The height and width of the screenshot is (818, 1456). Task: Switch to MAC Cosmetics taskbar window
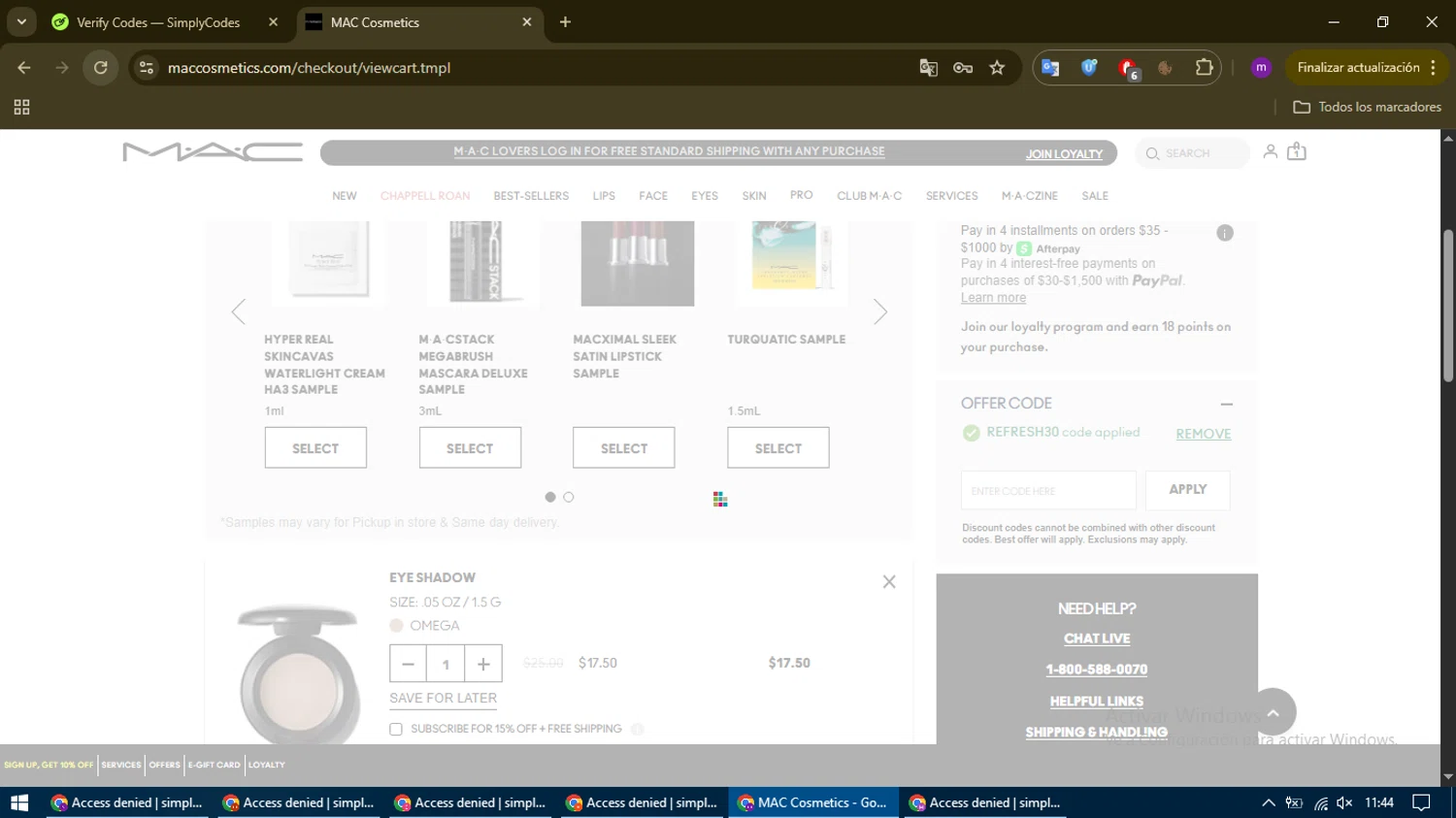coord(813,802)
